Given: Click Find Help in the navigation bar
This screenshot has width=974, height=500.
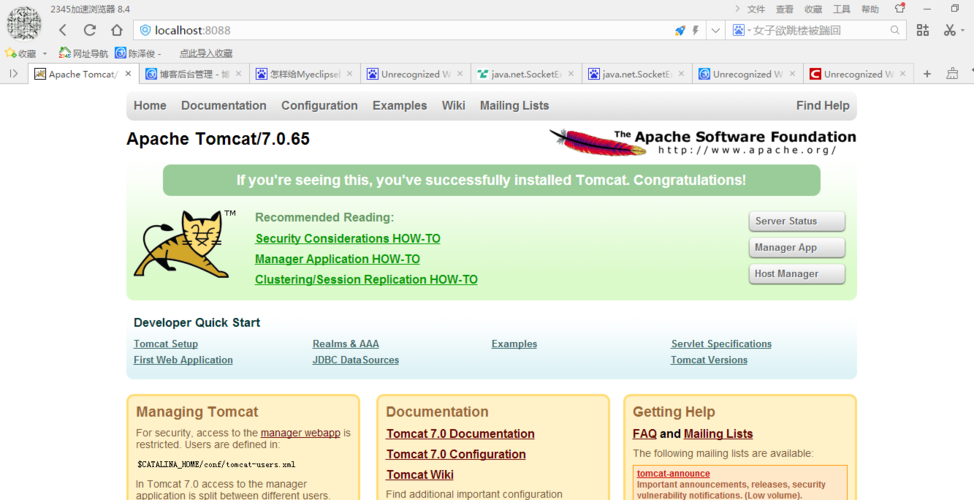Looking at the screenshot, I should click(822, 106).
